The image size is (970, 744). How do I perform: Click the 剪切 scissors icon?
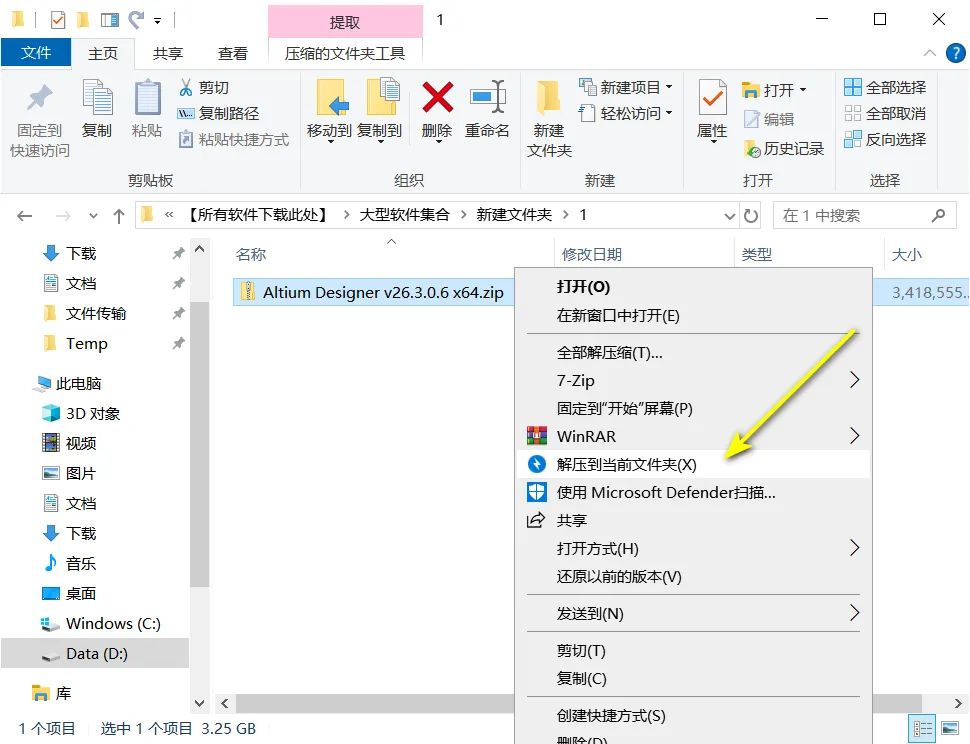tap(186, 87)
